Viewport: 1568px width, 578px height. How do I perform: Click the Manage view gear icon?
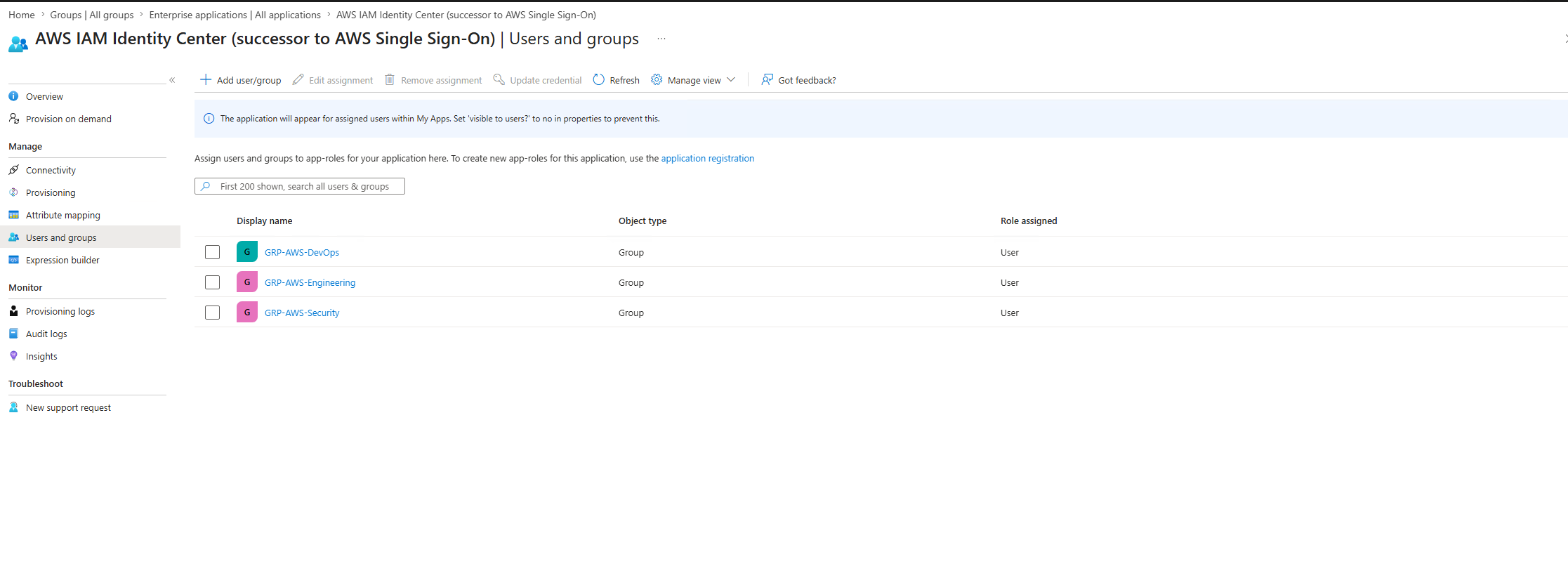[657, 79]
